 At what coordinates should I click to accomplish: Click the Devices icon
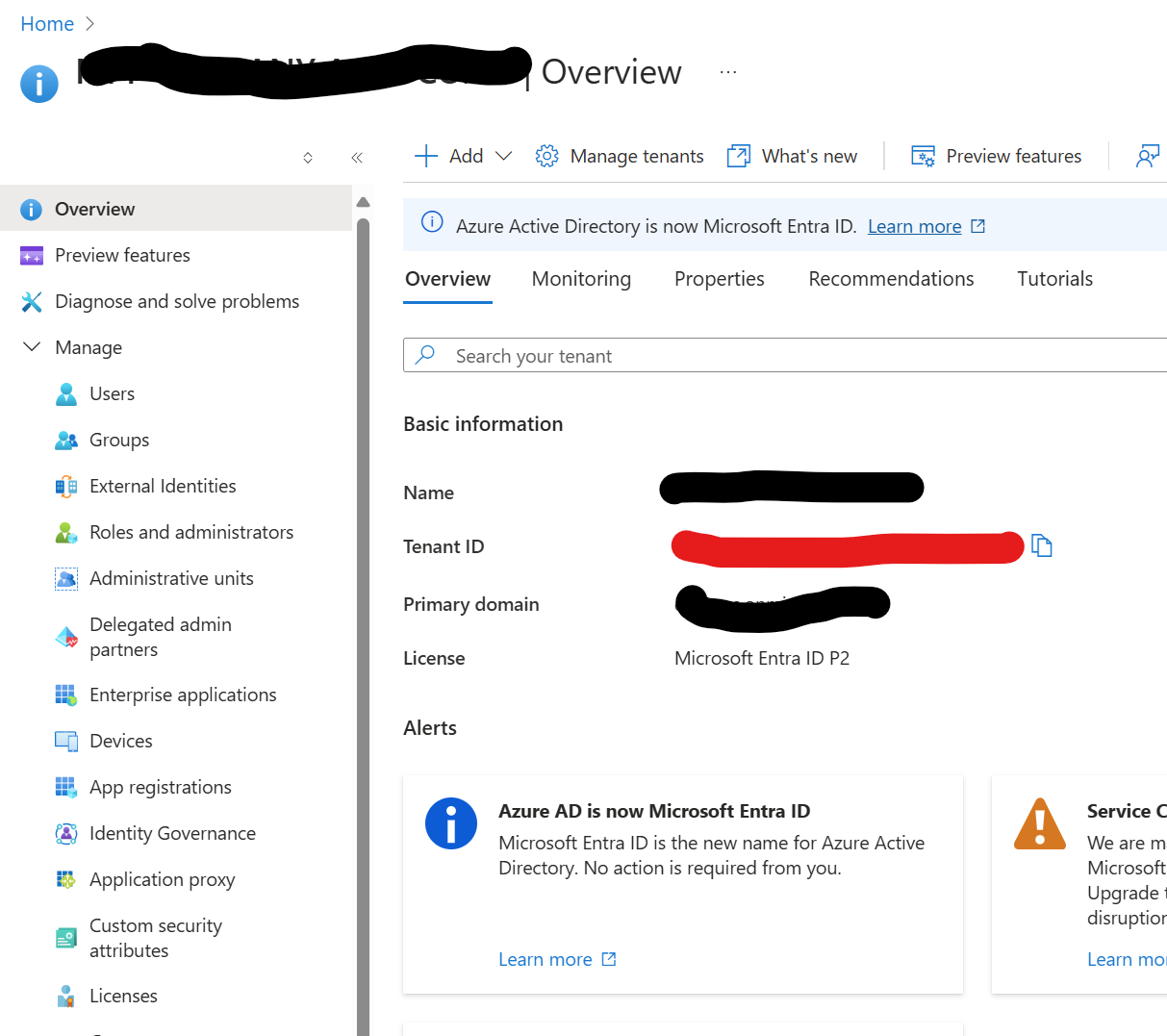(x=65, y=741)
